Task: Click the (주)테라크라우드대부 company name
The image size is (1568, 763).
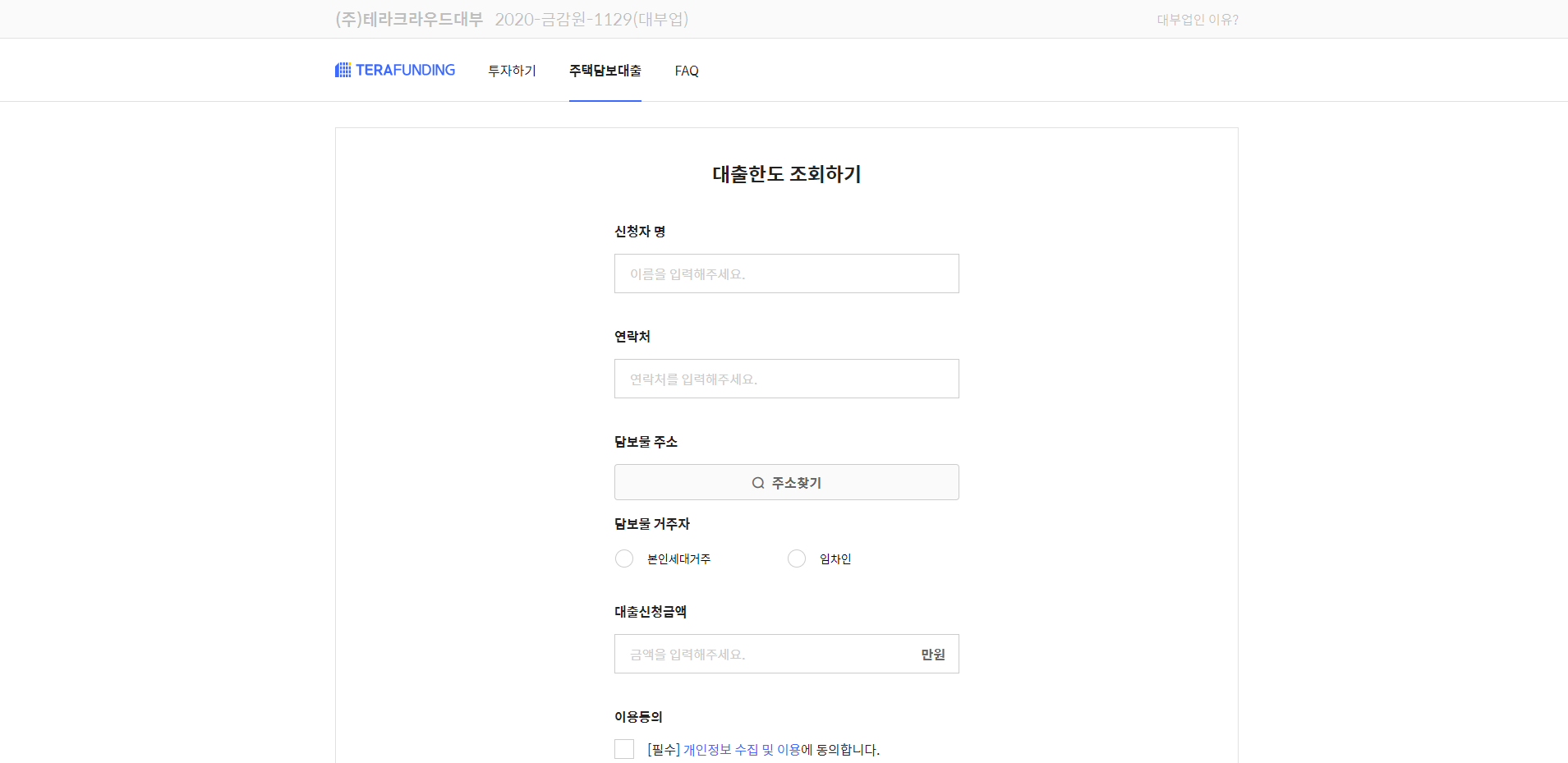Action: click(x=409, y=19)
